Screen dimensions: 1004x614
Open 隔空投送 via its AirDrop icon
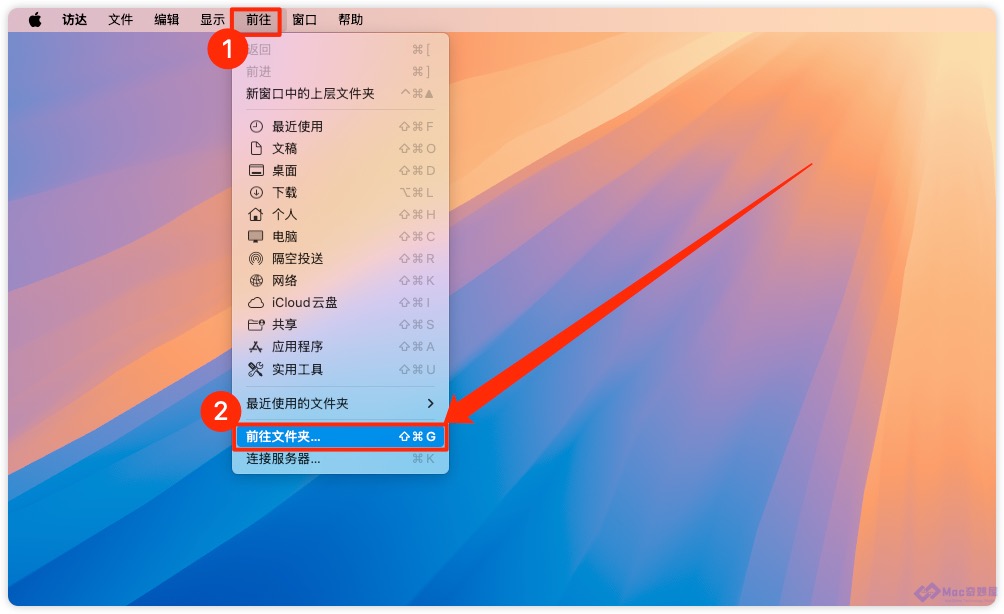coord(255,259)
